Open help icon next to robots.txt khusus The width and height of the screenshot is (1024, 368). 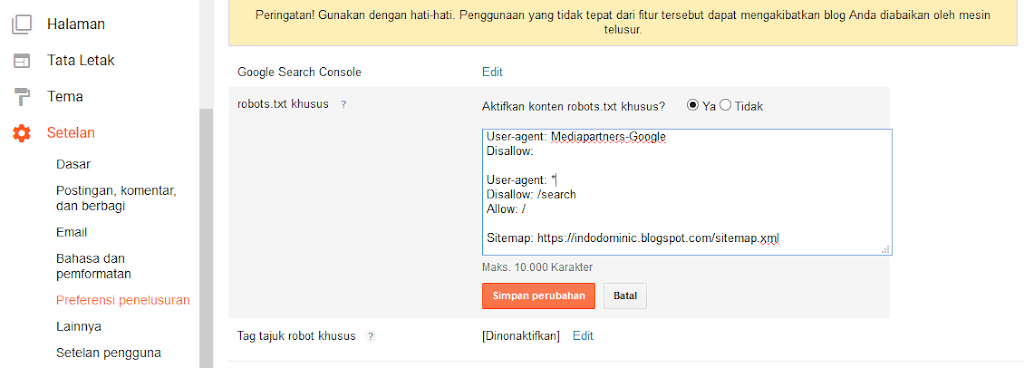pyautogui.click(x=343, y=104)
